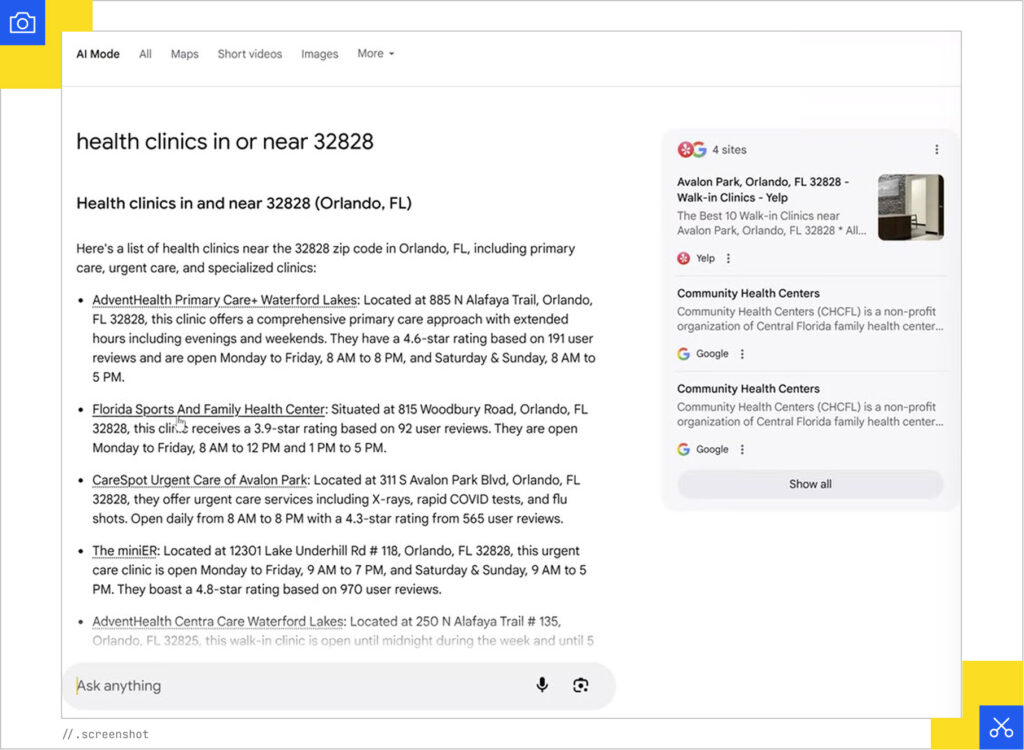Switch to the Maps tab
This screenshot has width=1024, height=750.
pyautogui.click(x=184, y=54)
